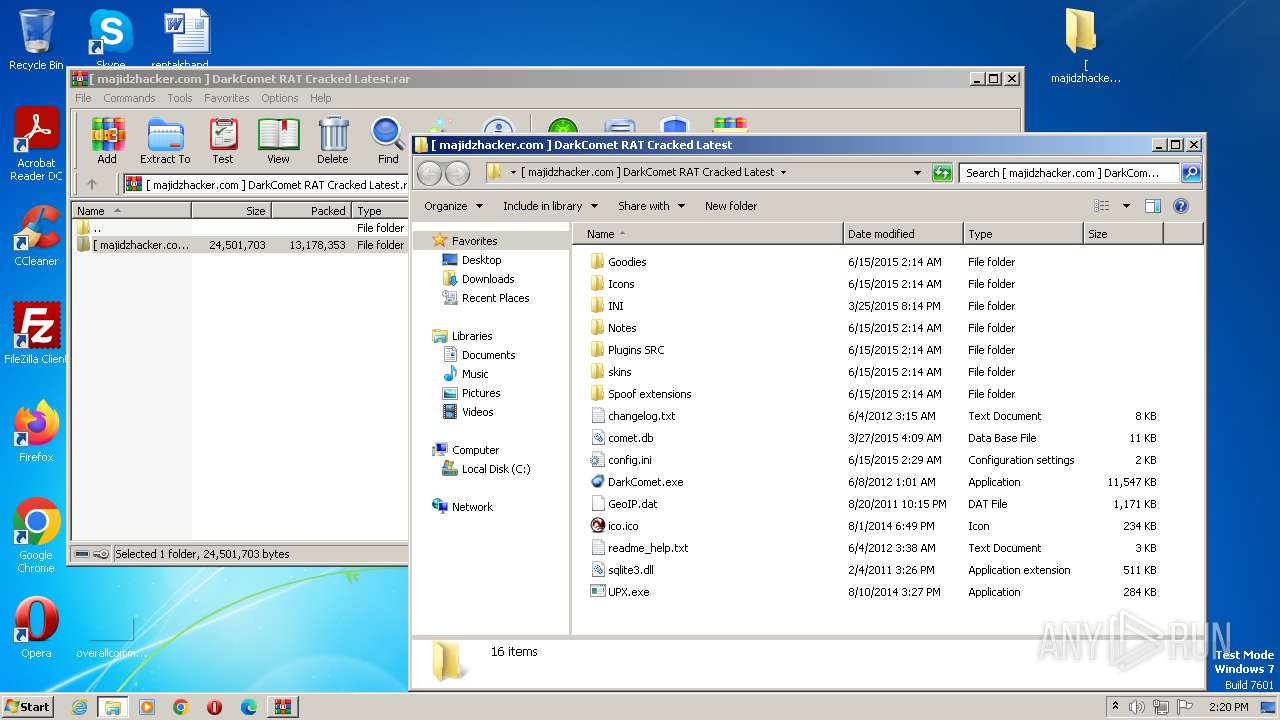Open Acrobat Reader DC desktop shortcut

37,144
